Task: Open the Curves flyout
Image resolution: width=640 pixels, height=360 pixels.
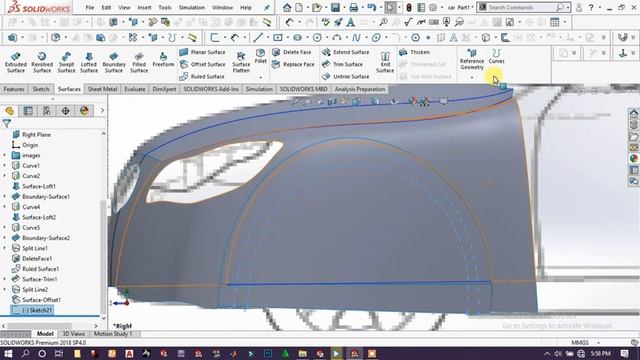Action: click(496, 56)
